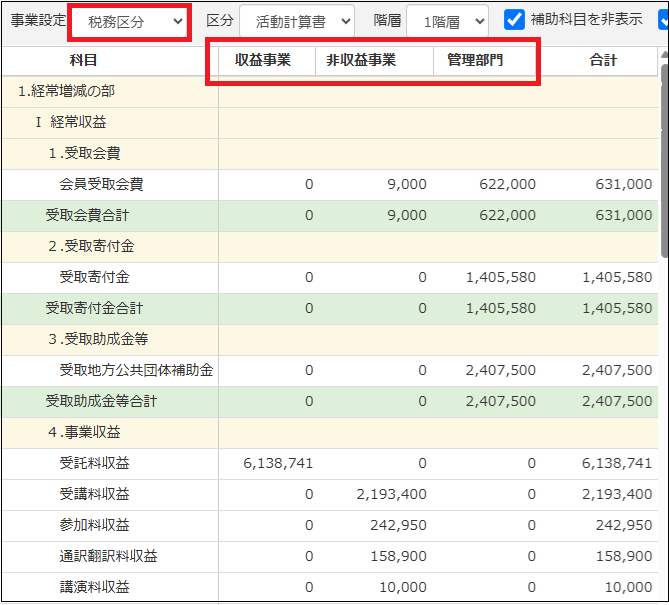Select the 受取寄付金 account row label
This screenshot has height=605, width=669.
click(94, 277)
